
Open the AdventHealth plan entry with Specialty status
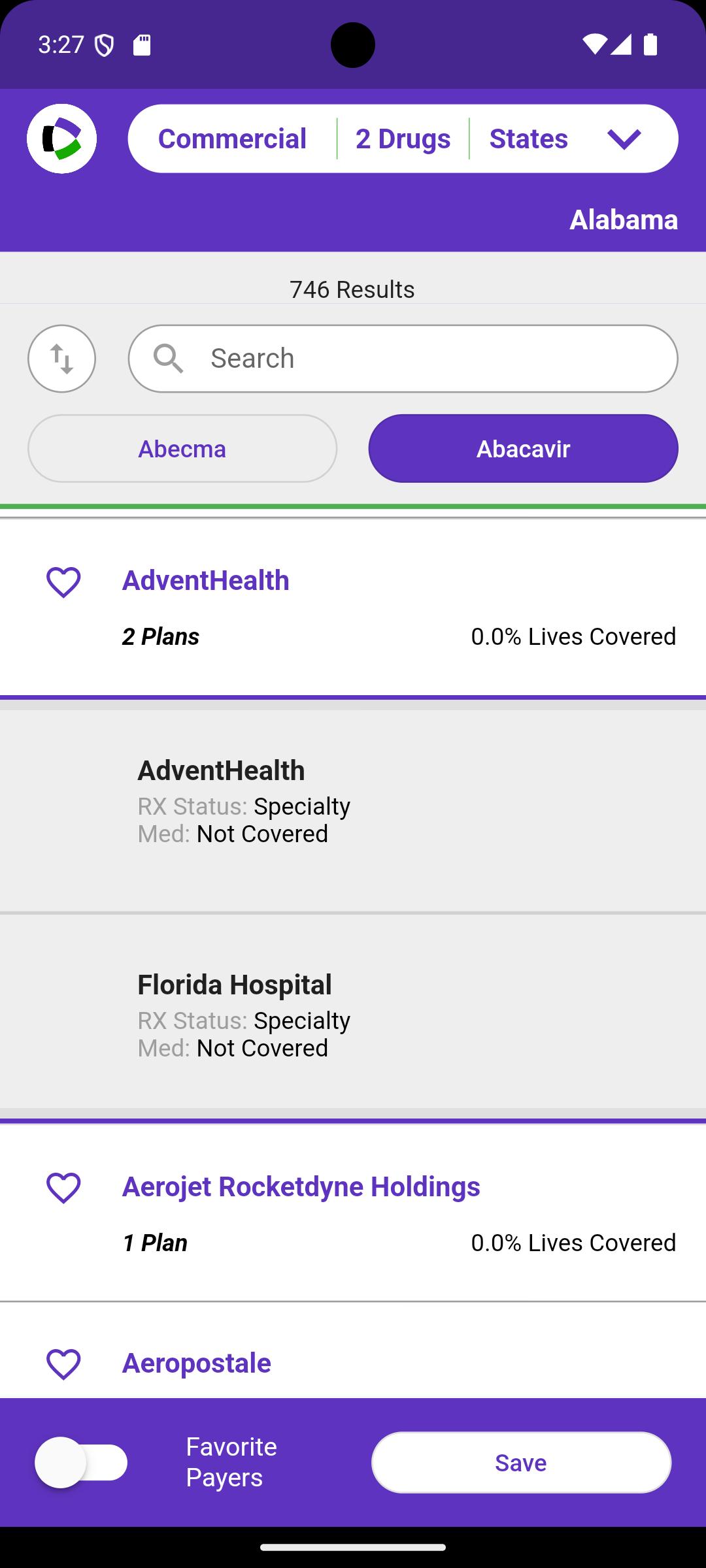click(x=353, y=810)
